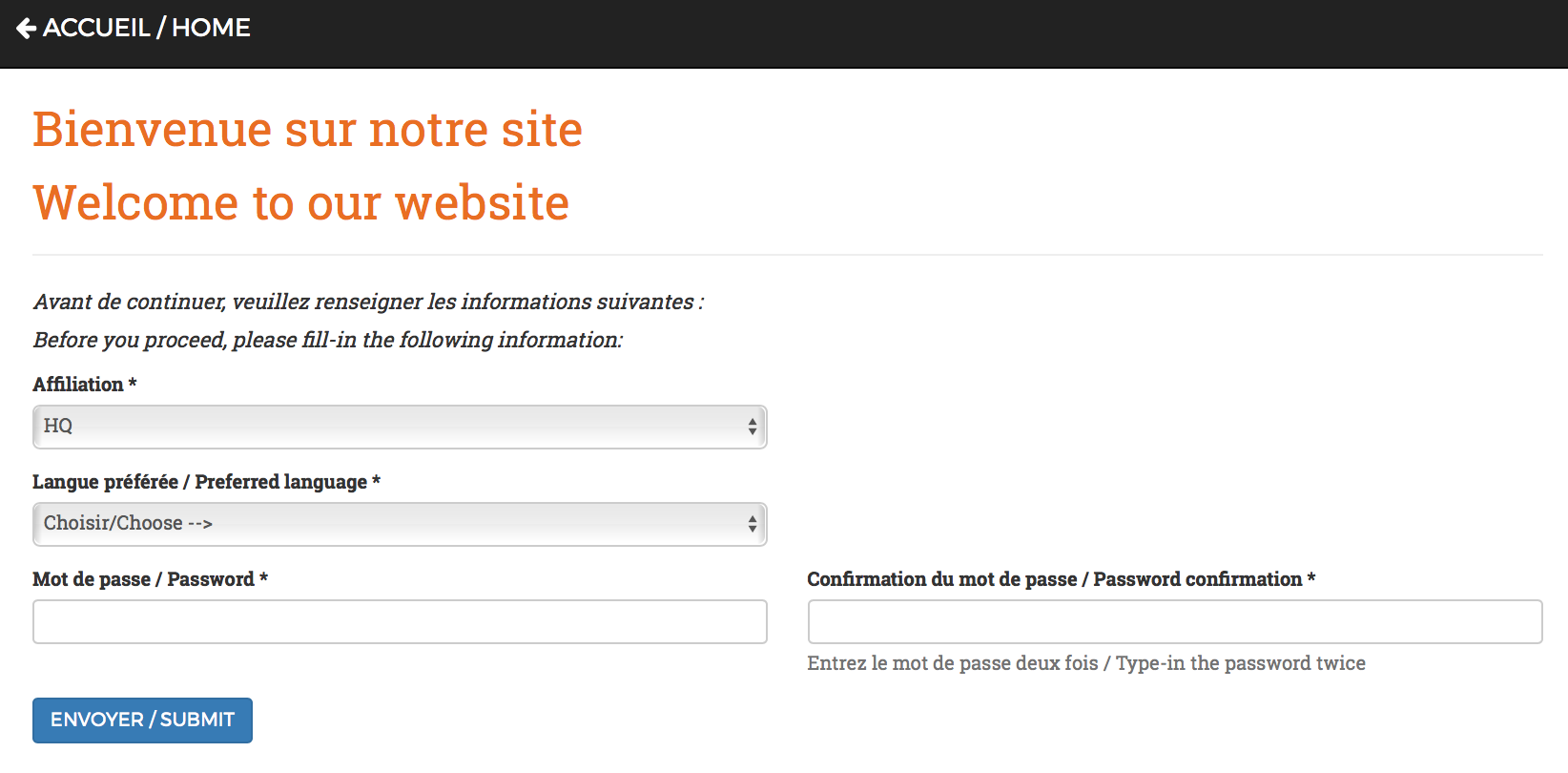Click the stepper arrows on the language selector
This screenshot has width=1568, height=773.
pos(752,523)
